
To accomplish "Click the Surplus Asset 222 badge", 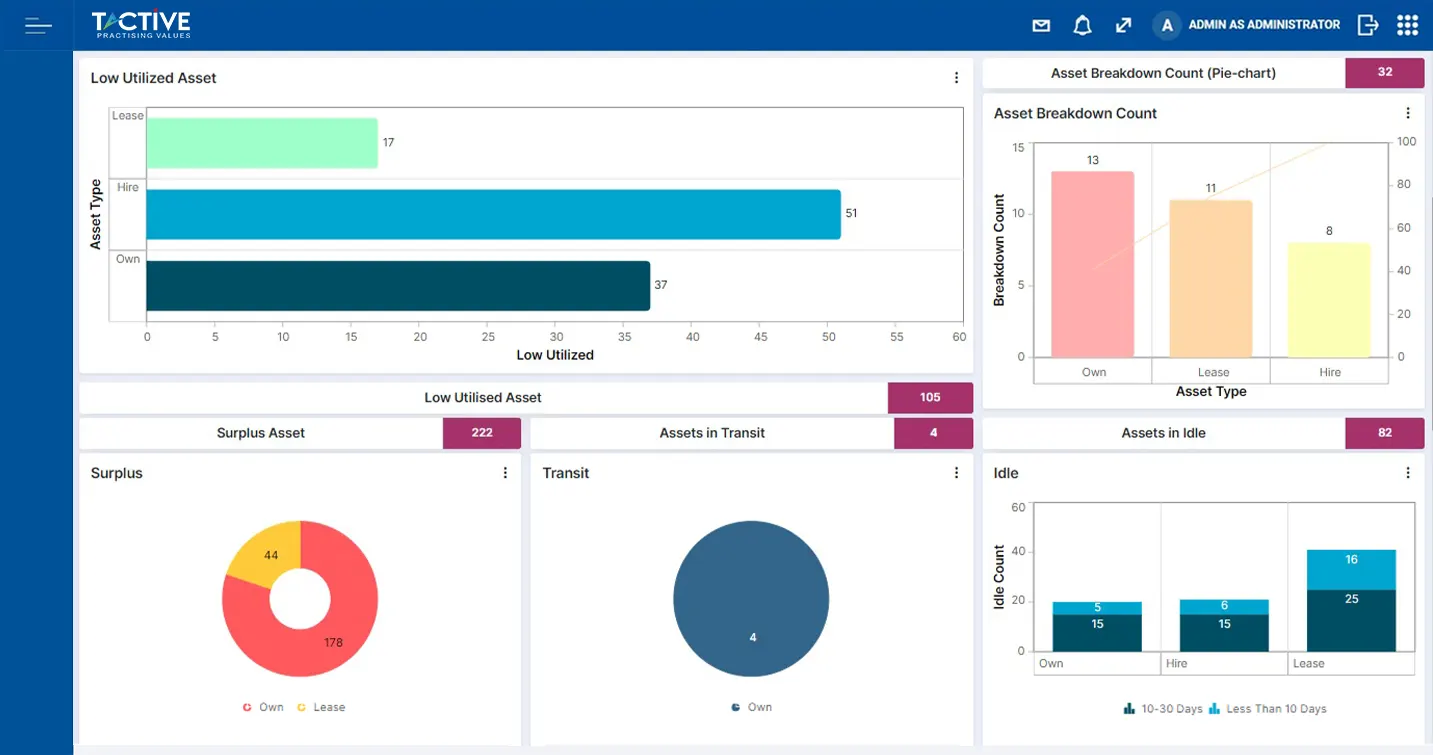I will coord(481,433).
